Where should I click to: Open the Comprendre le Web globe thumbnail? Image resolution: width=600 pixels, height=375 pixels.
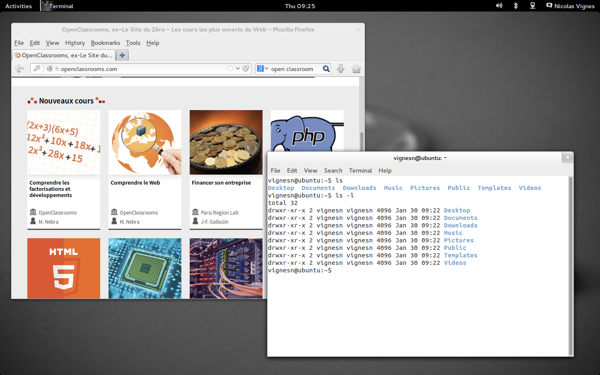point(145,142)
